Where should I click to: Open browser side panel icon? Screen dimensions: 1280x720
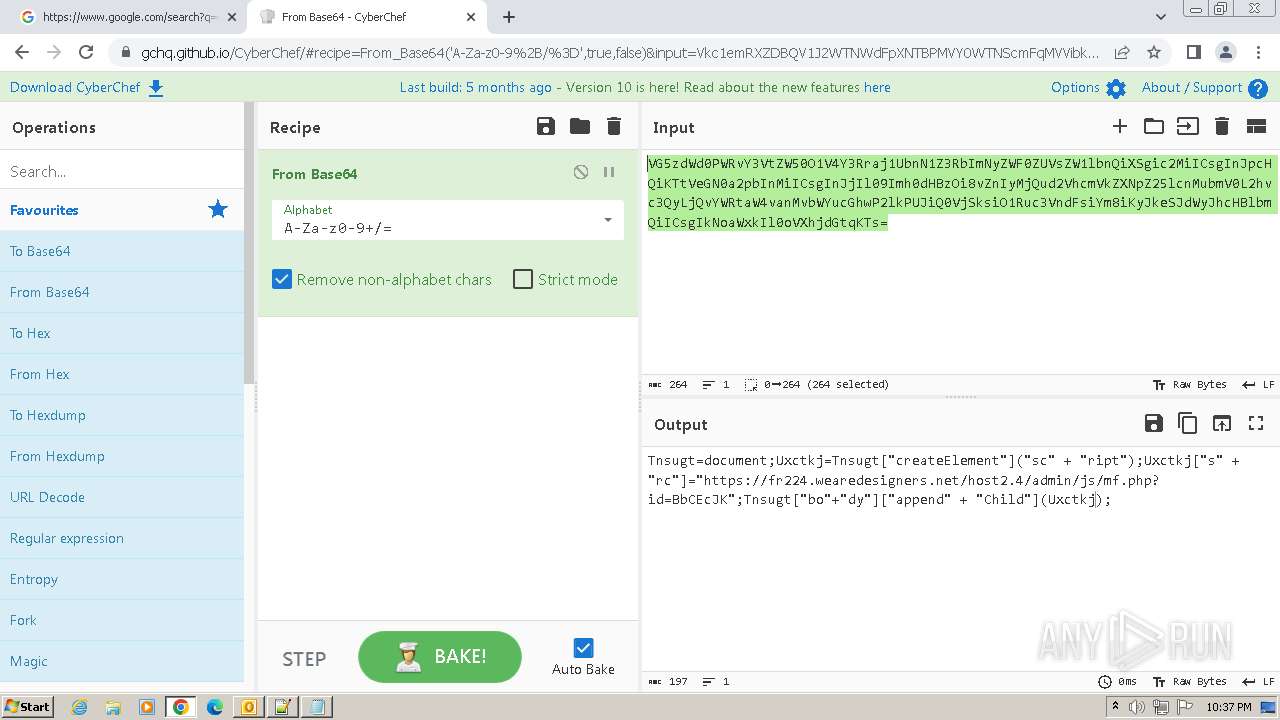(x=1193, y=52)
